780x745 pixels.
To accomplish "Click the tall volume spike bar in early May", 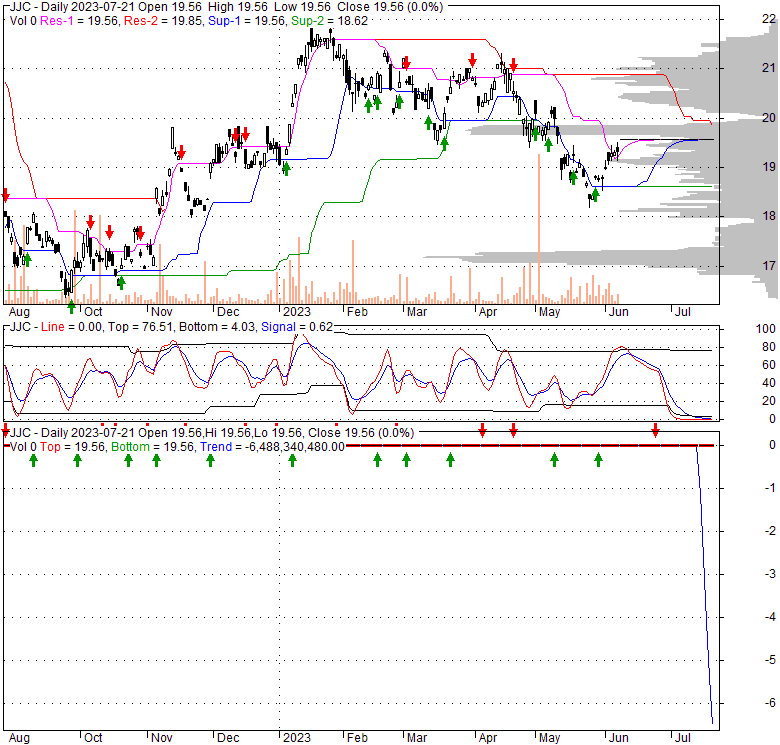I will coord(539,229).
